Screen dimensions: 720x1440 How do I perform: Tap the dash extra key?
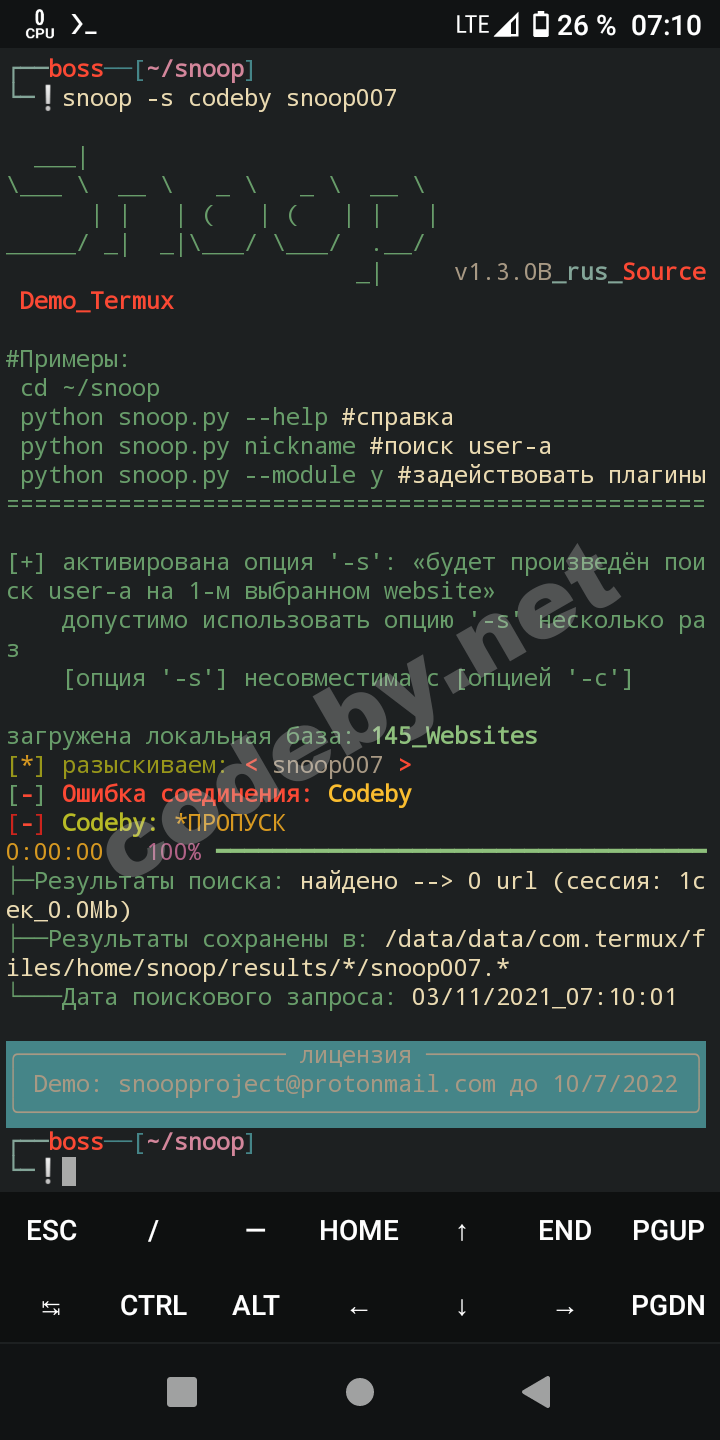[256, 1230]
